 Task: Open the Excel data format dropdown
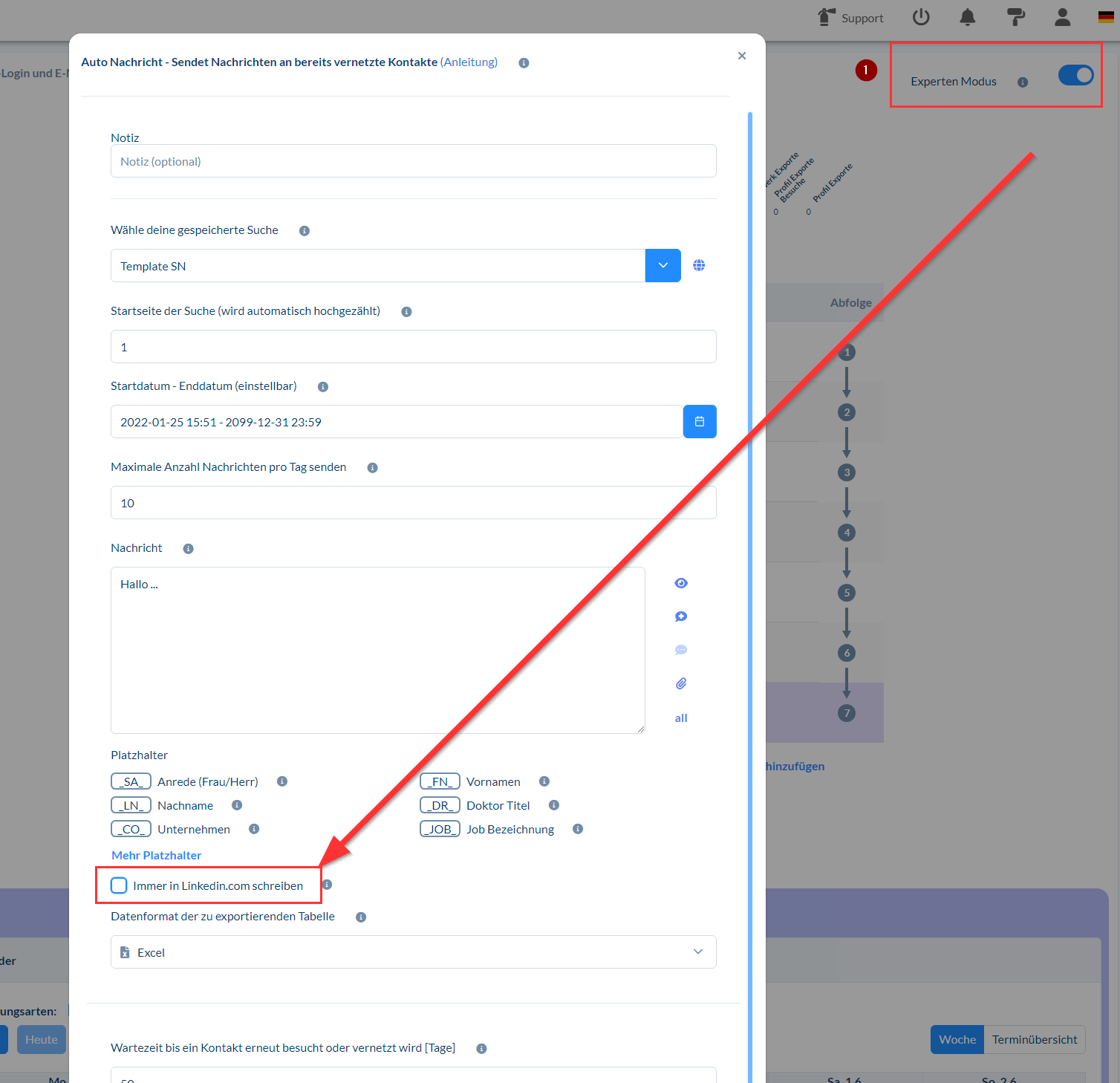click(413, 952)
